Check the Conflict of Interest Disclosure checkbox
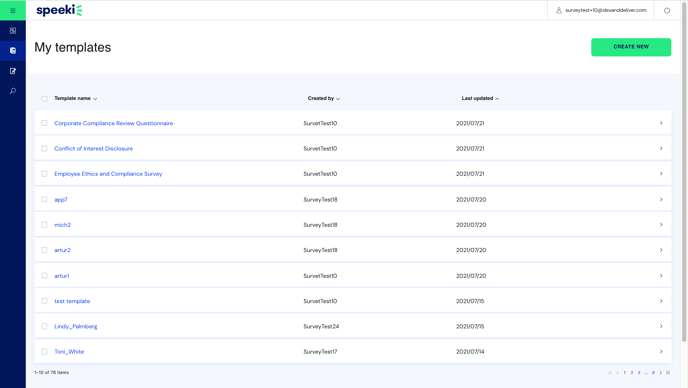 [44, 148]
